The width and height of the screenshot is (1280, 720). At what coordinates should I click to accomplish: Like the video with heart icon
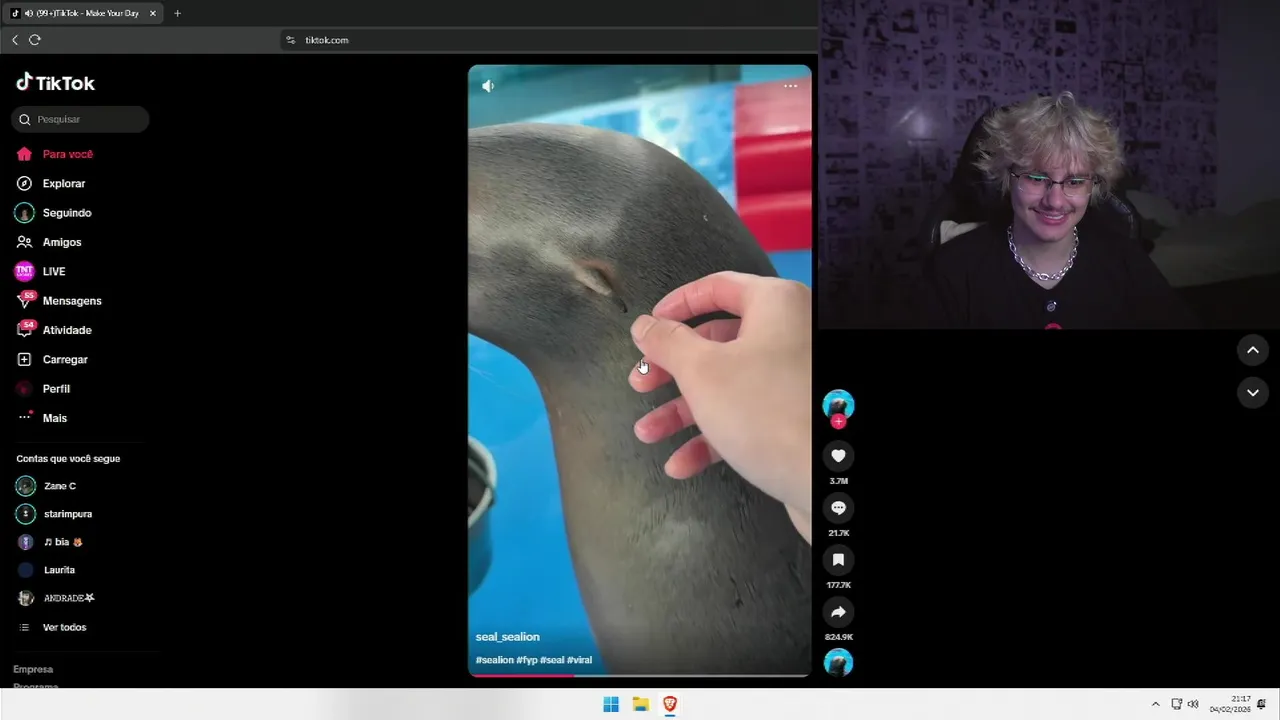(838, 456)
